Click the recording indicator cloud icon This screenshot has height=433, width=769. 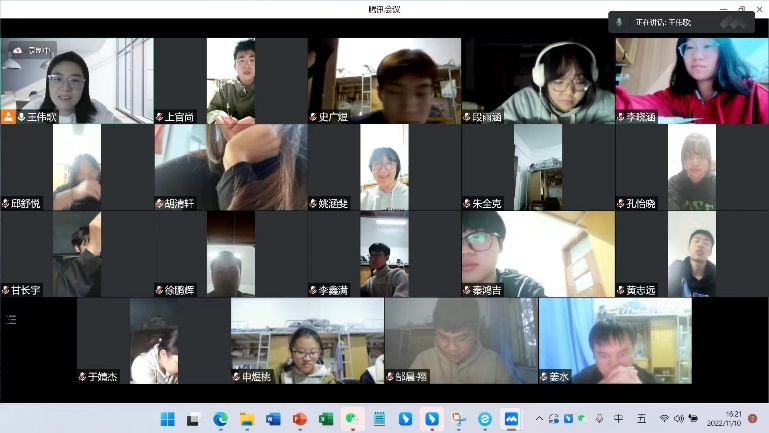pyautogui.click(x=17, y=49)
